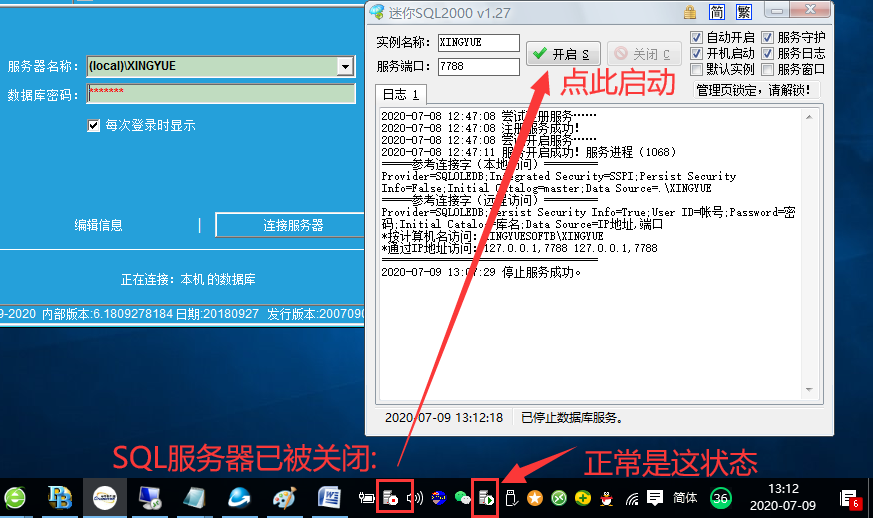
Task: Click the green circular X tray icon
Action: (x=558, y=498)
